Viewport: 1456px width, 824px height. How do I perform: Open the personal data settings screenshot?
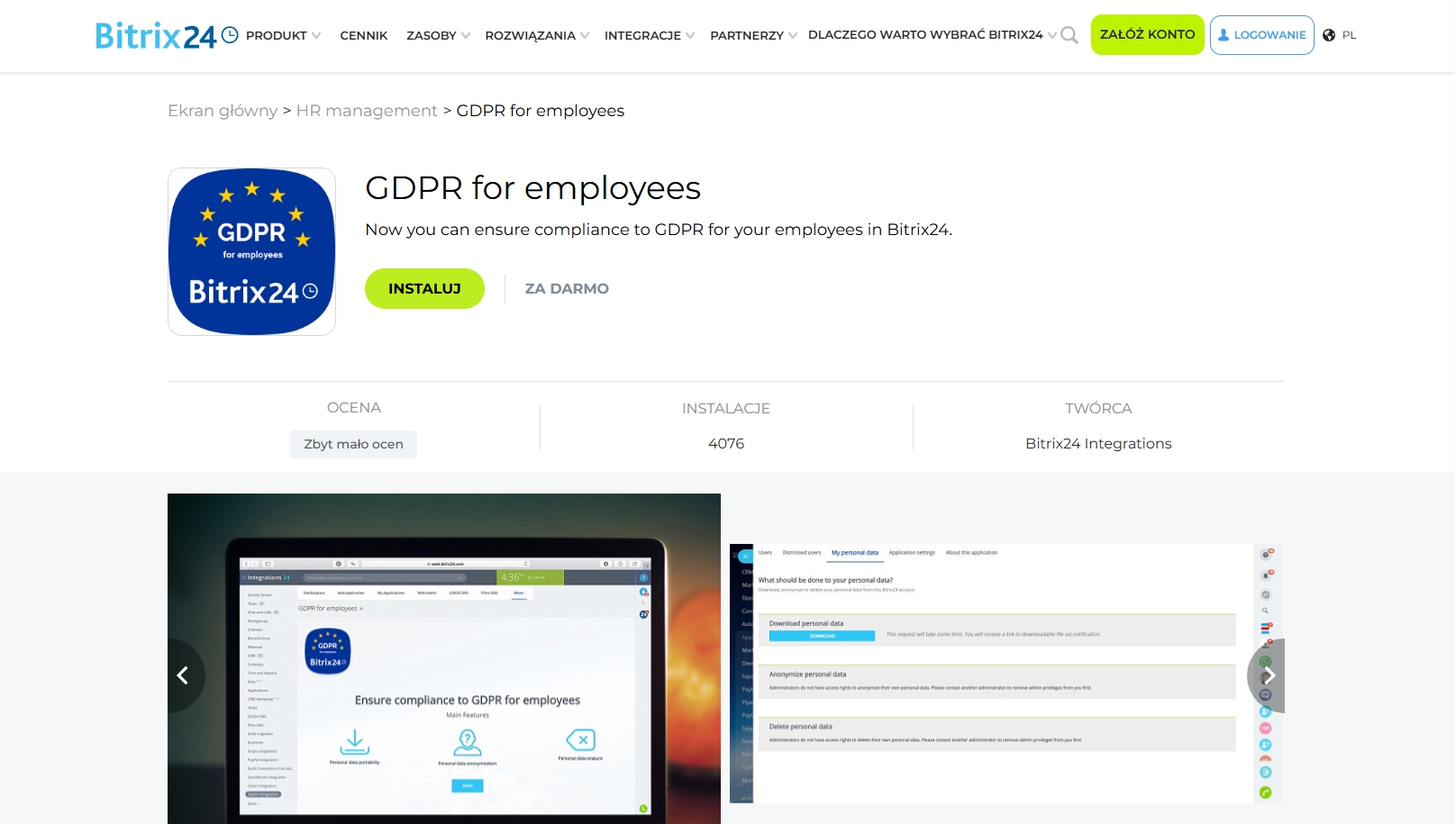(1006, 673)
